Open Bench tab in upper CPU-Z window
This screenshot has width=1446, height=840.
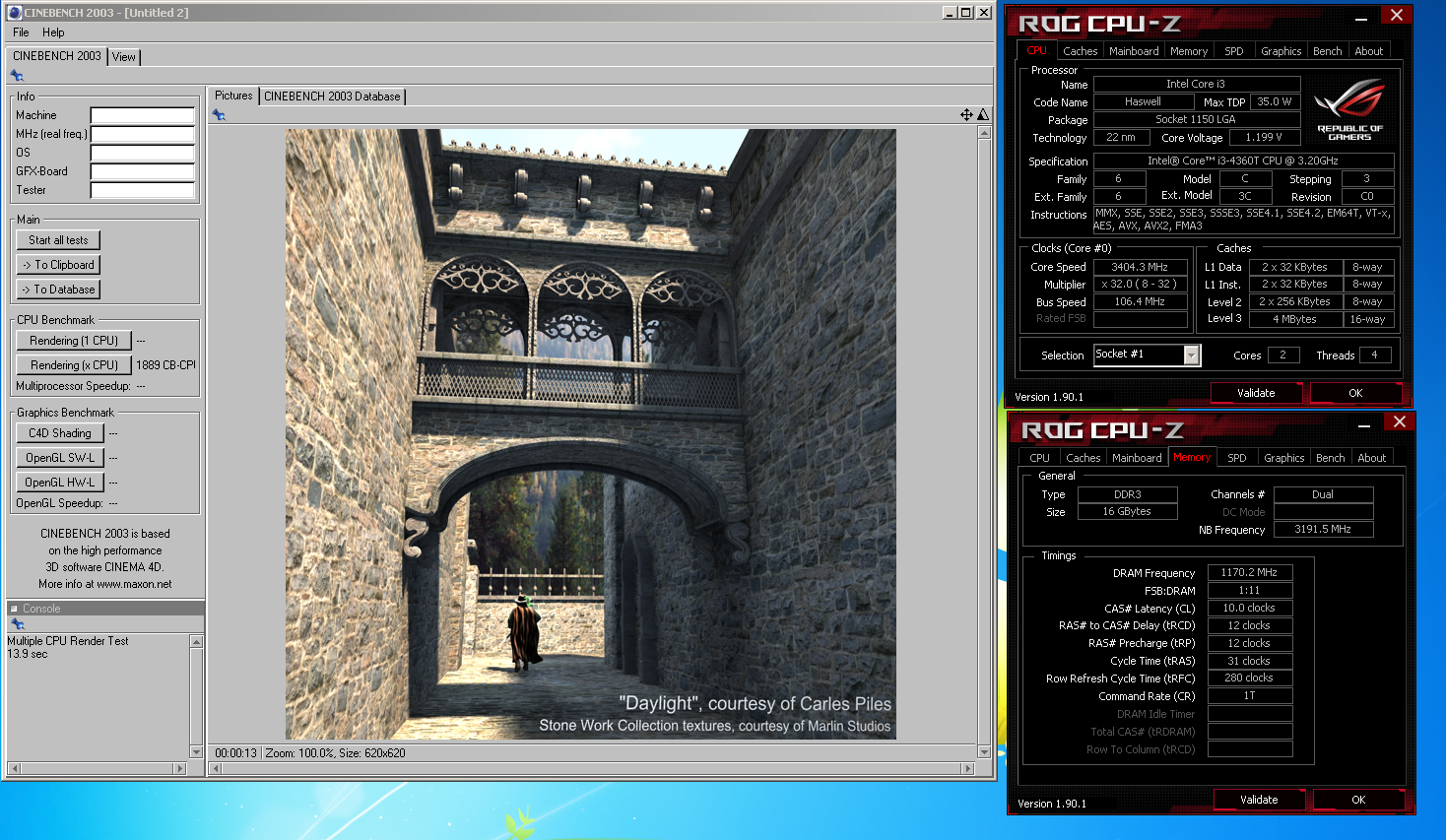(1328, 51)
